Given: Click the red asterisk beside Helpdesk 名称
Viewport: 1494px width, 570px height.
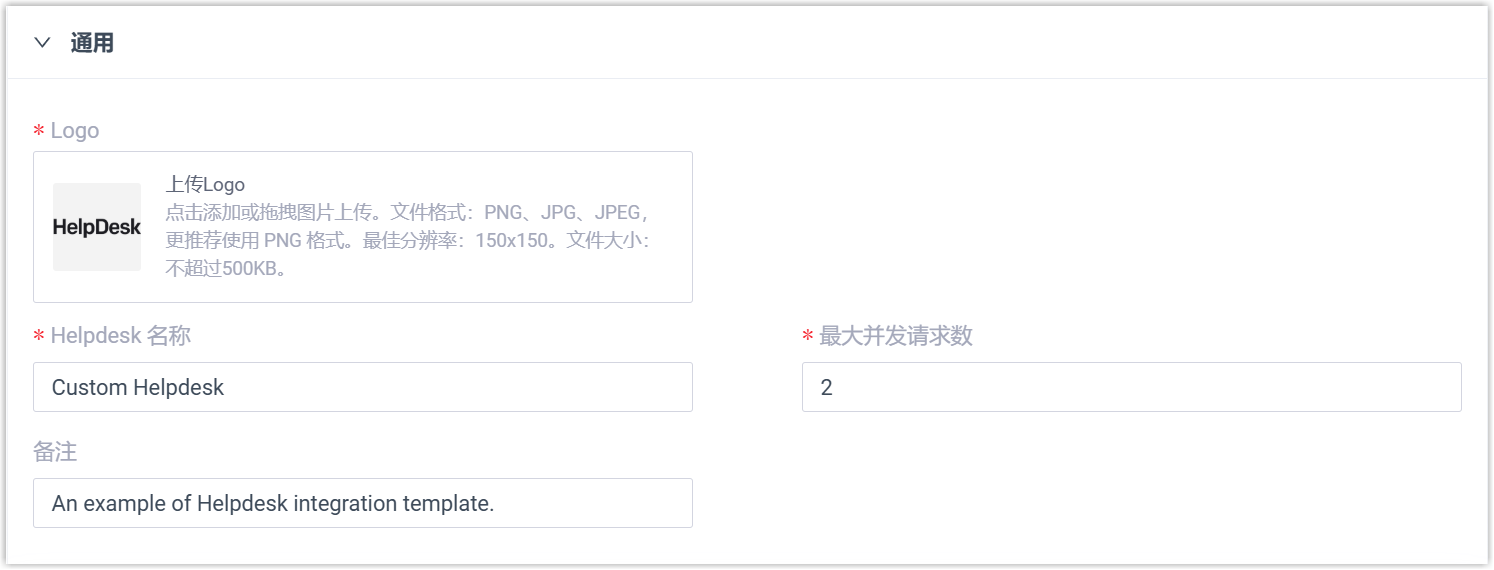Looking at the screenshot, I should coord(39,337).
